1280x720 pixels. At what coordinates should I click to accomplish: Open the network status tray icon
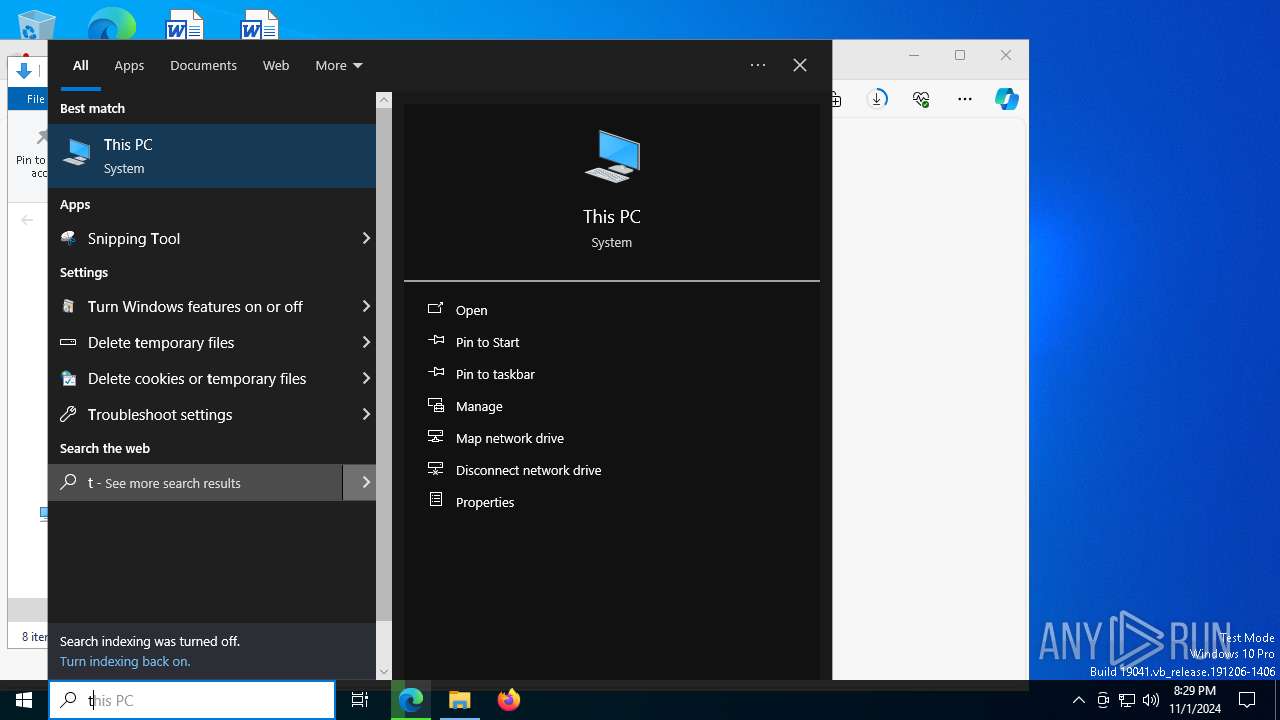tap(1127, 700)
